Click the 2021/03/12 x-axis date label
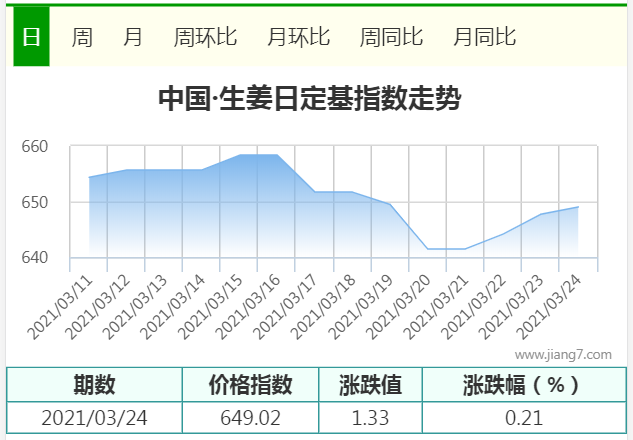The height and width of the screenshot is (440, 633). click(x=98, y=308)
